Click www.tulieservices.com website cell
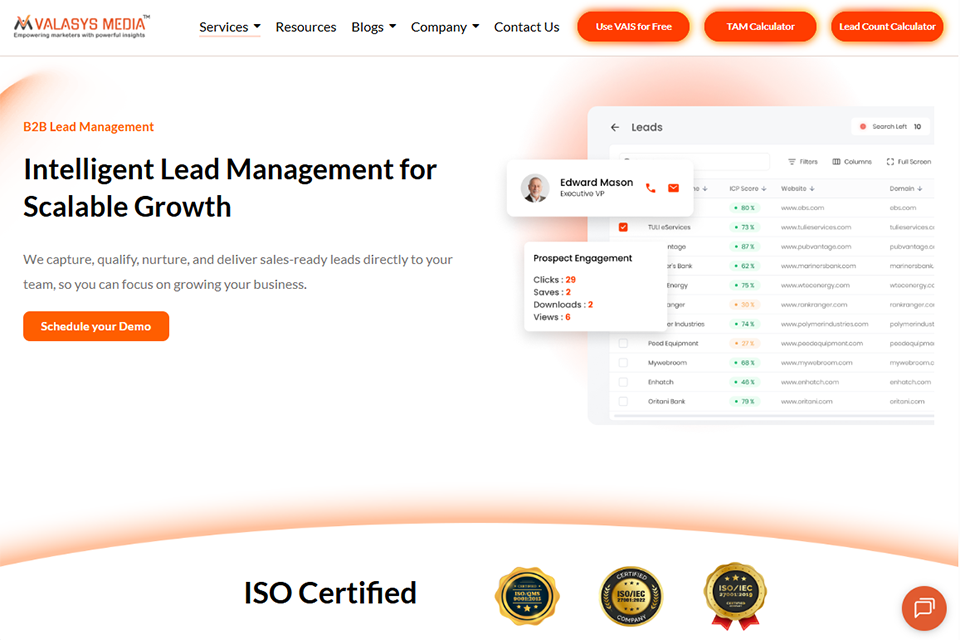Viewport: 960px width, 640px height. (x=816, y=227)
